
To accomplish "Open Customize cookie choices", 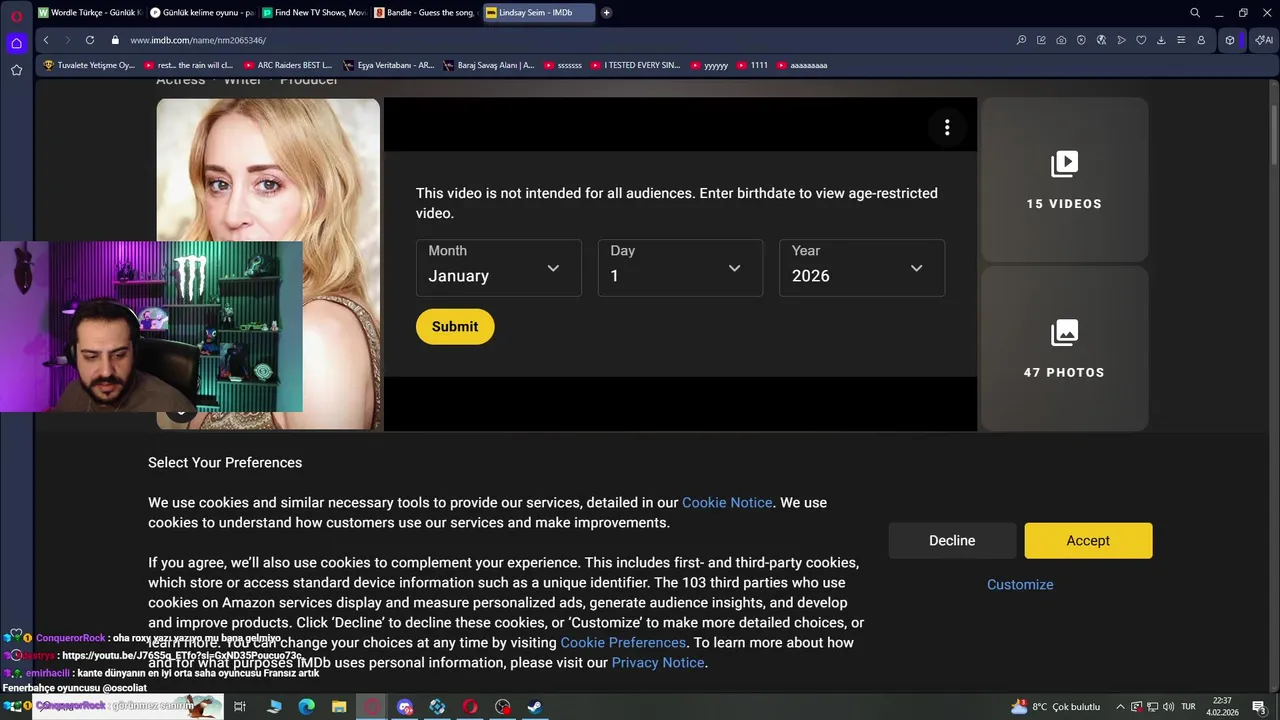I will click(1020, 585).
